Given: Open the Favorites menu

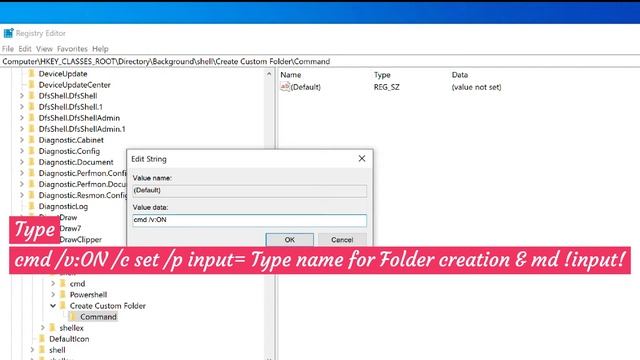Looking at the screenshot, I should (72, 49).
